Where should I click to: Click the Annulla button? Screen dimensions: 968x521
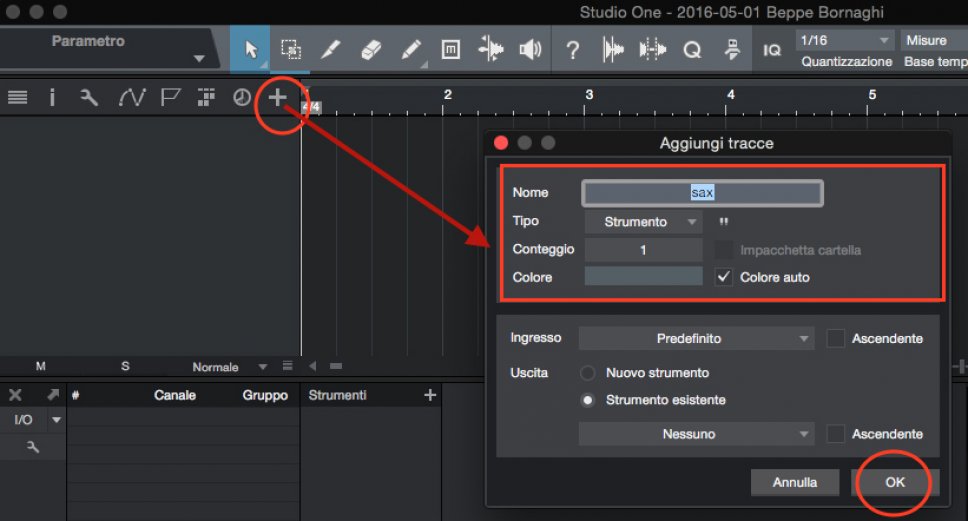click(x=795, y=482)
